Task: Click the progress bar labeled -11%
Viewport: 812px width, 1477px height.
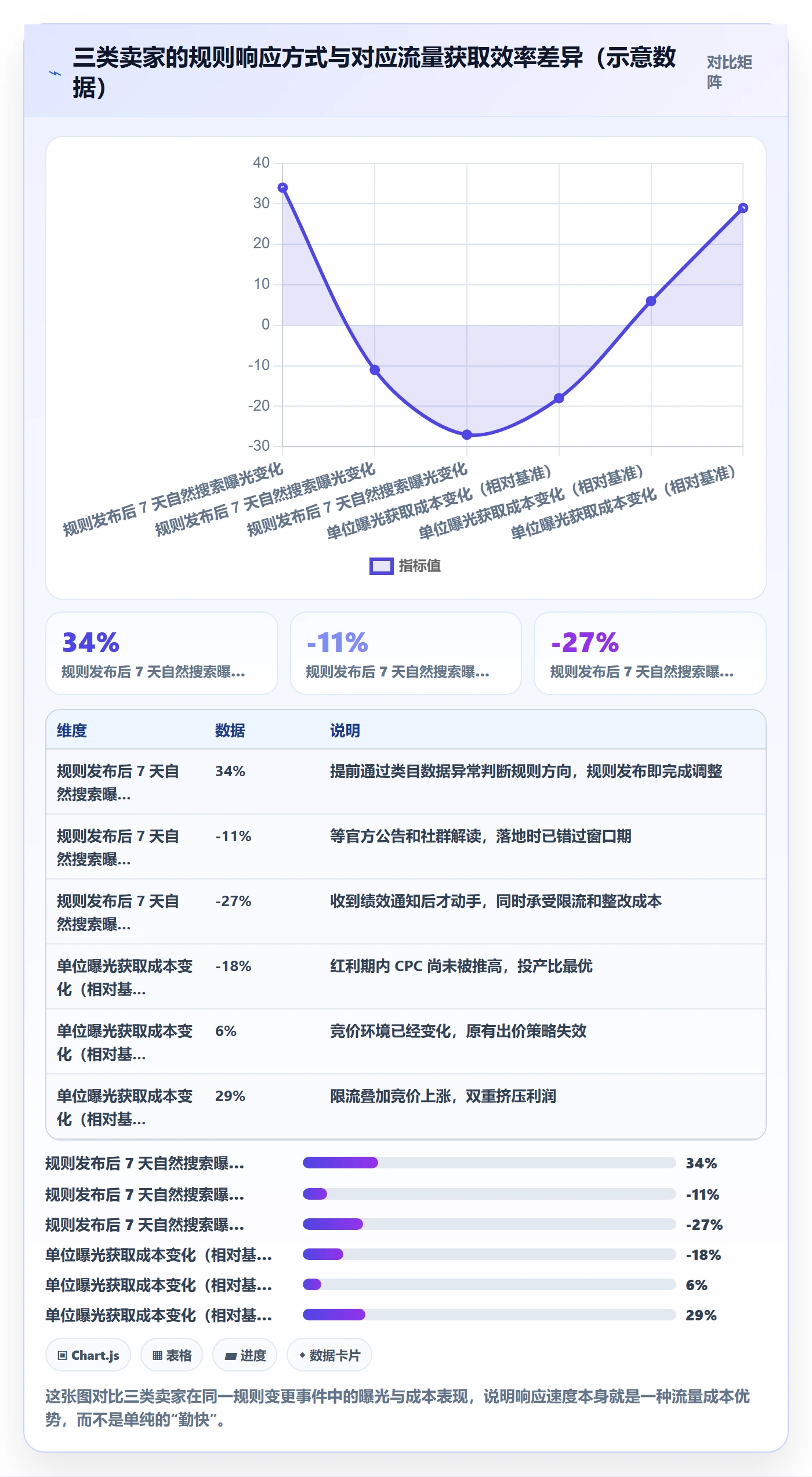Action: tap(489, 1194)
